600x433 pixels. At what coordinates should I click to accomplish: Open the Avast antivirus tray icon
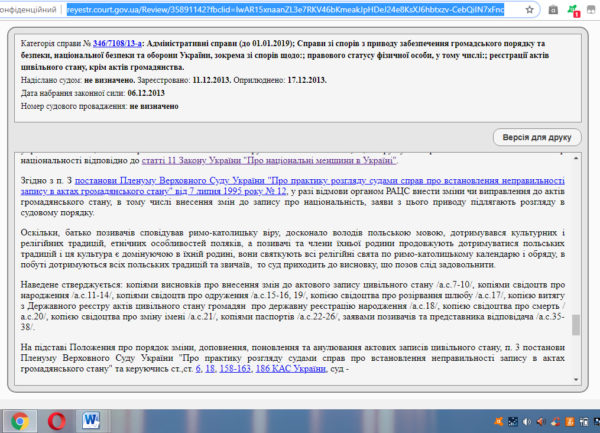[499, 422]
